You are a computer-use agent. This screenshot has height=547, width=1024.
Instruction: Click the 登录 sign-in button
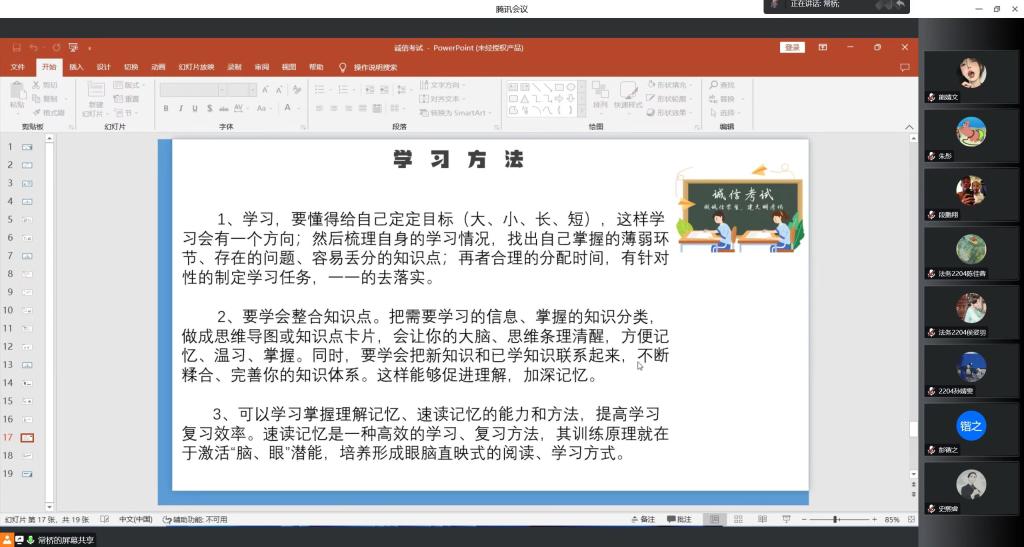pos(792,47)
